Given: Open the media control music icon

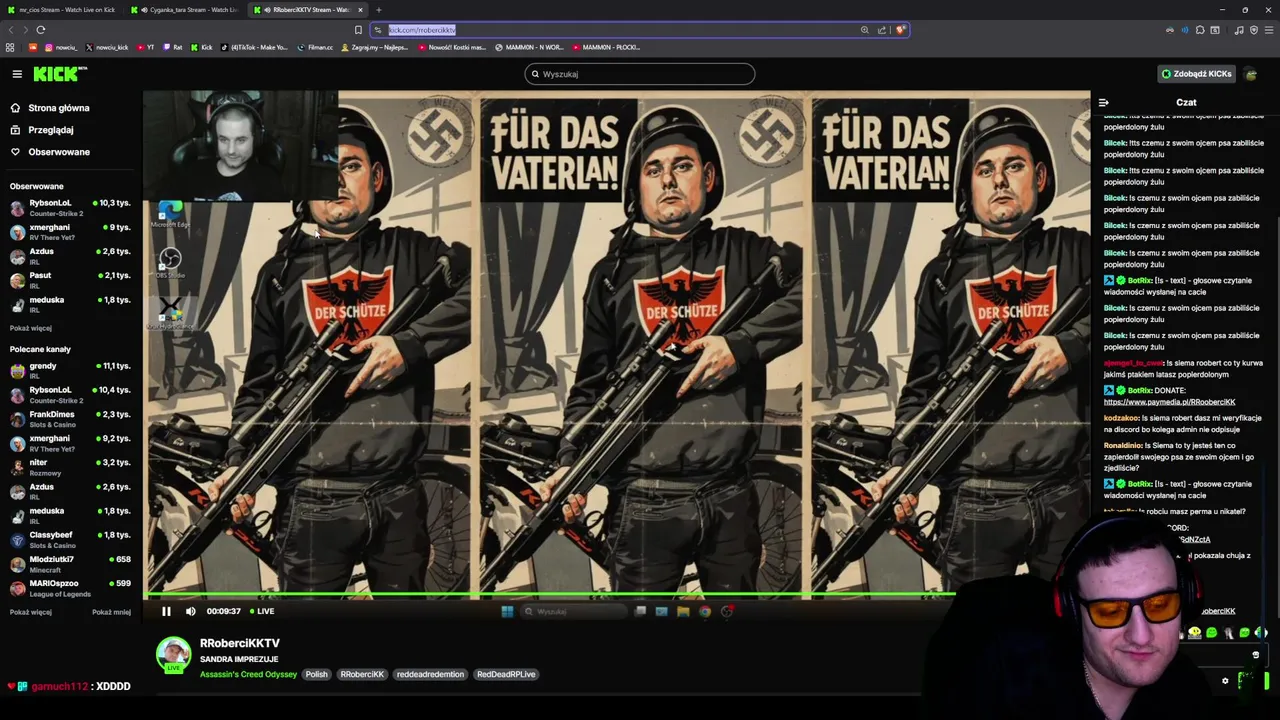Looking at the screenshot, I should coord(1239,30).
